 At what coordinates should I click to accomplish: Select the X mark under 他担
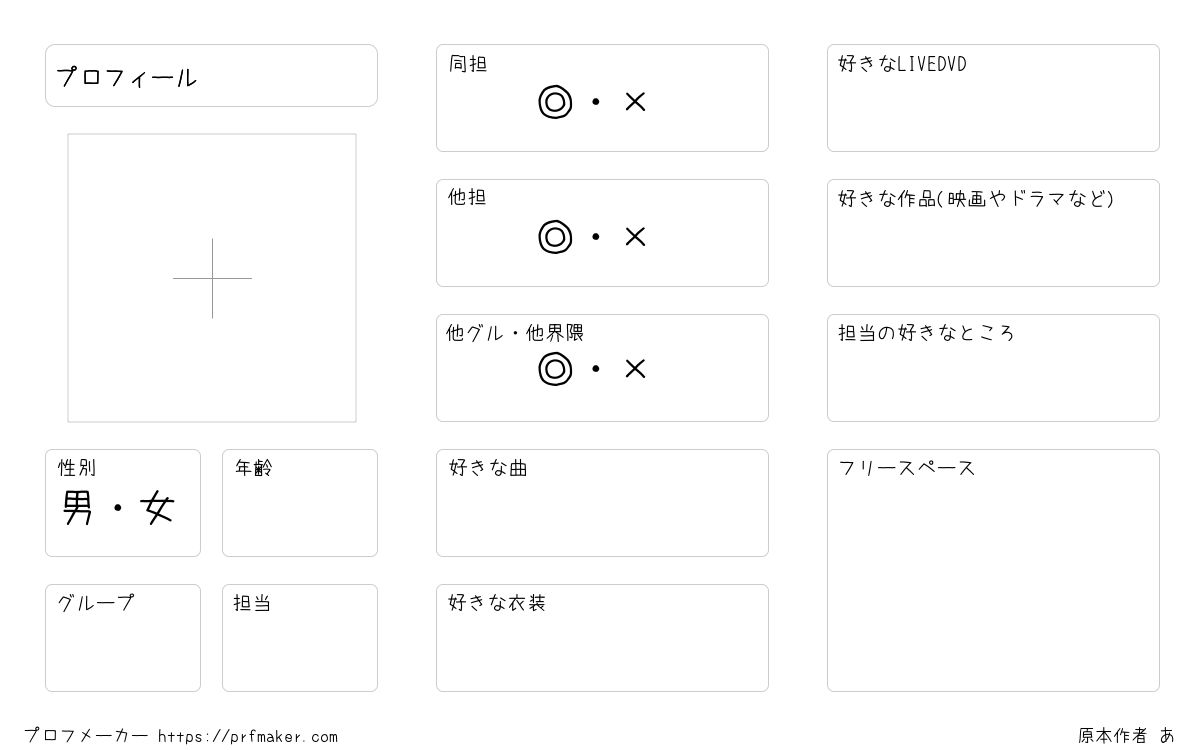point(635,237)
